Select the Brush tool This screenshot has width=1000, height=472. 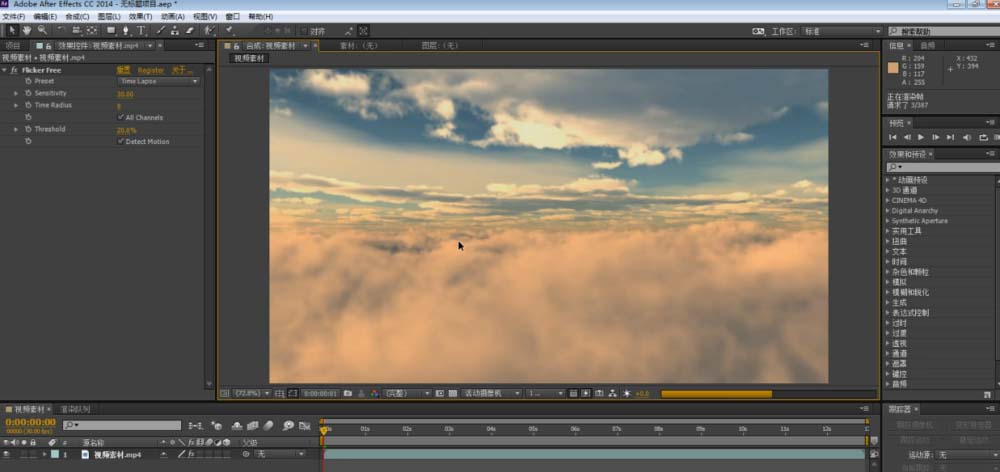coord(161,30)
